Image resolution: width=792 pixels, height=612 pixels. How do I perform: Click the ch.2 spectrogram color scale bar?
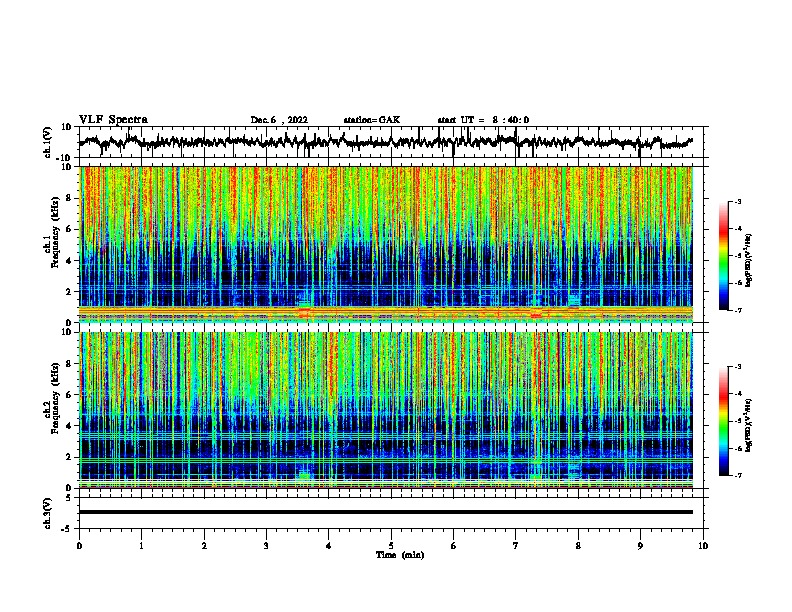[724, 421]
